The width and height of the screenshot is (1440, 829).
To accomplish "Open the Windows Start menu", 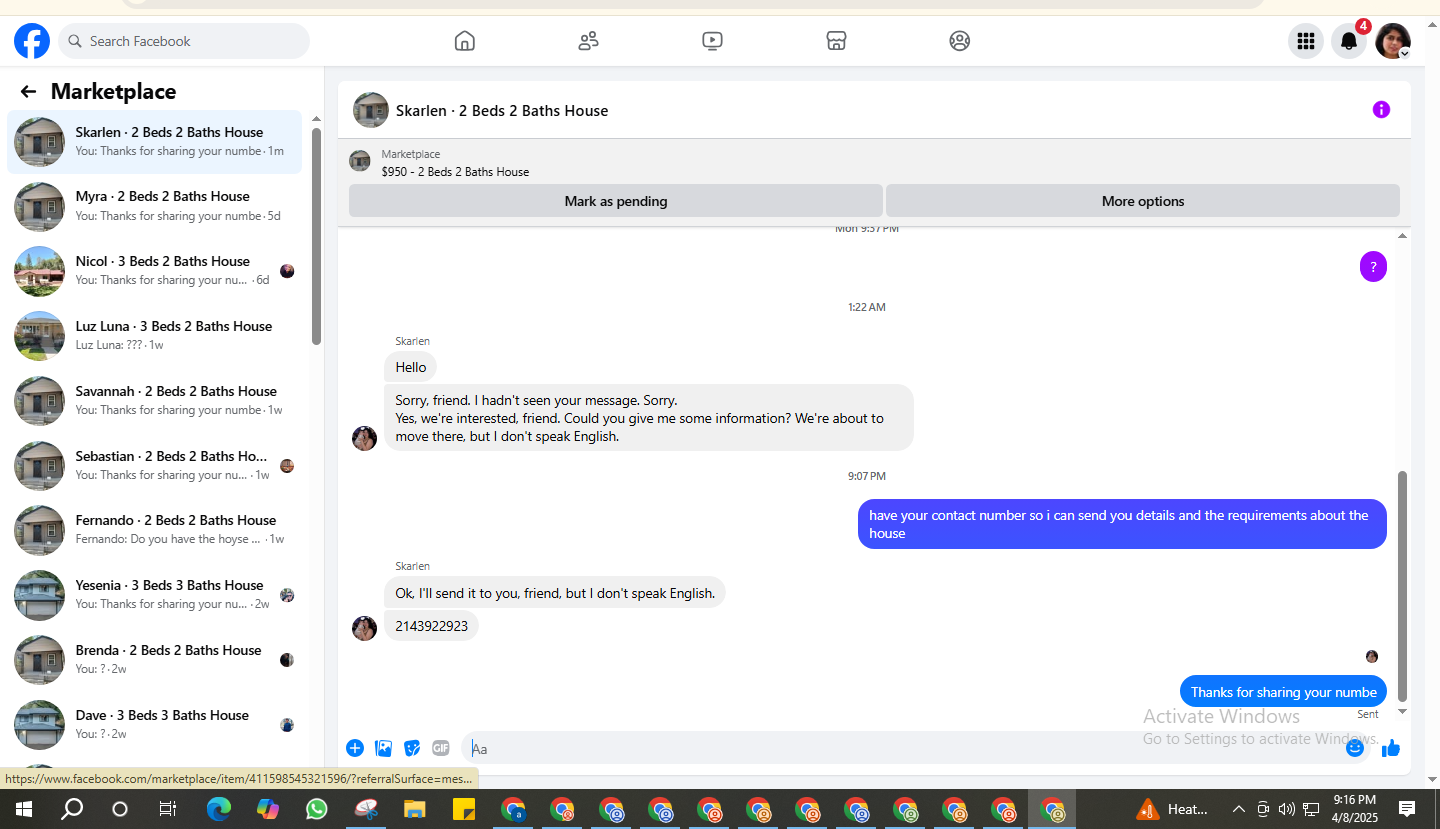I will tap(23, 809).
